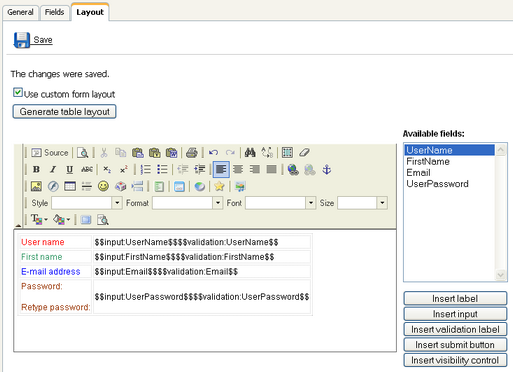
Task: Apply Superscript formatting
Action: (x=124, y=169)
